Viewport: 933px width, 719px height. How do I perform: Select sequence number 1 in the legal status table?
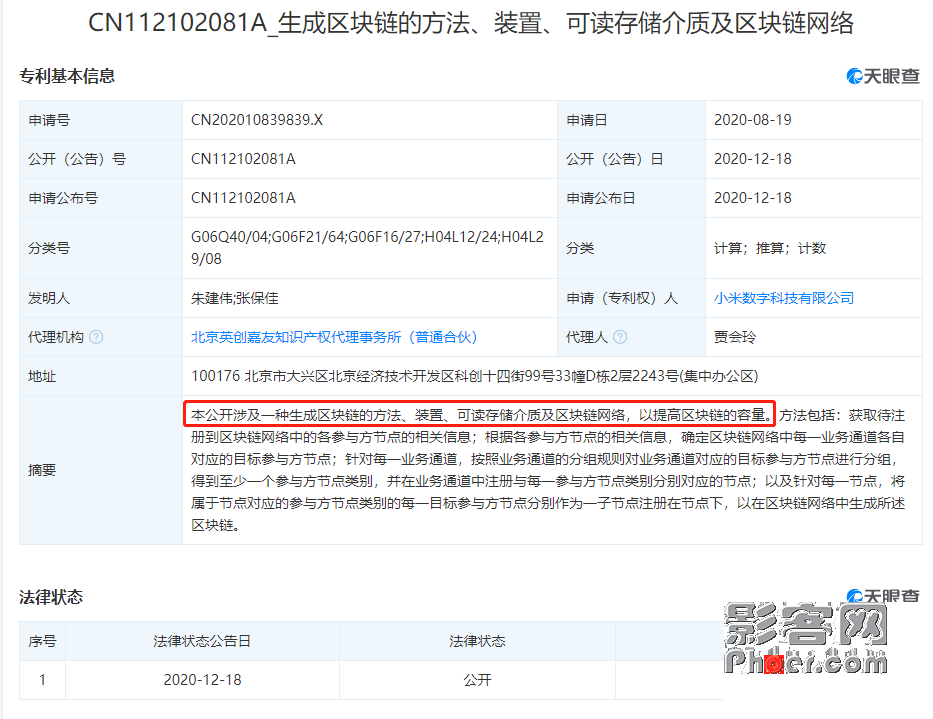point(42,680)
